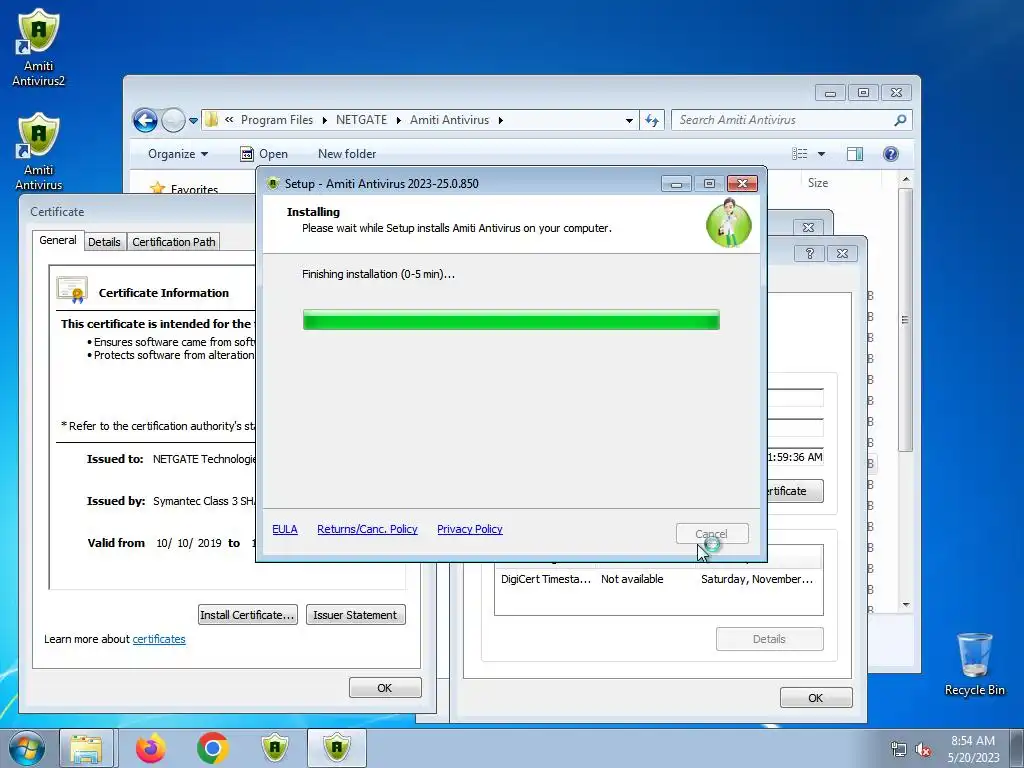1024x768 pixels.
Task: Click the Issuer Statement button
Action: point(355,615)
